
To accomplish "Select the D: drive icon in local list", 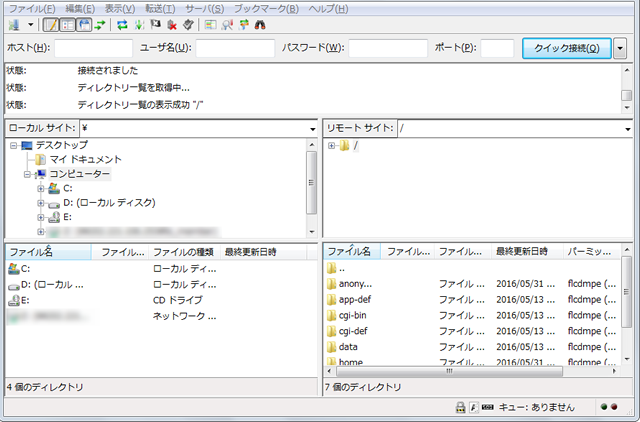I will click(14, 286).
